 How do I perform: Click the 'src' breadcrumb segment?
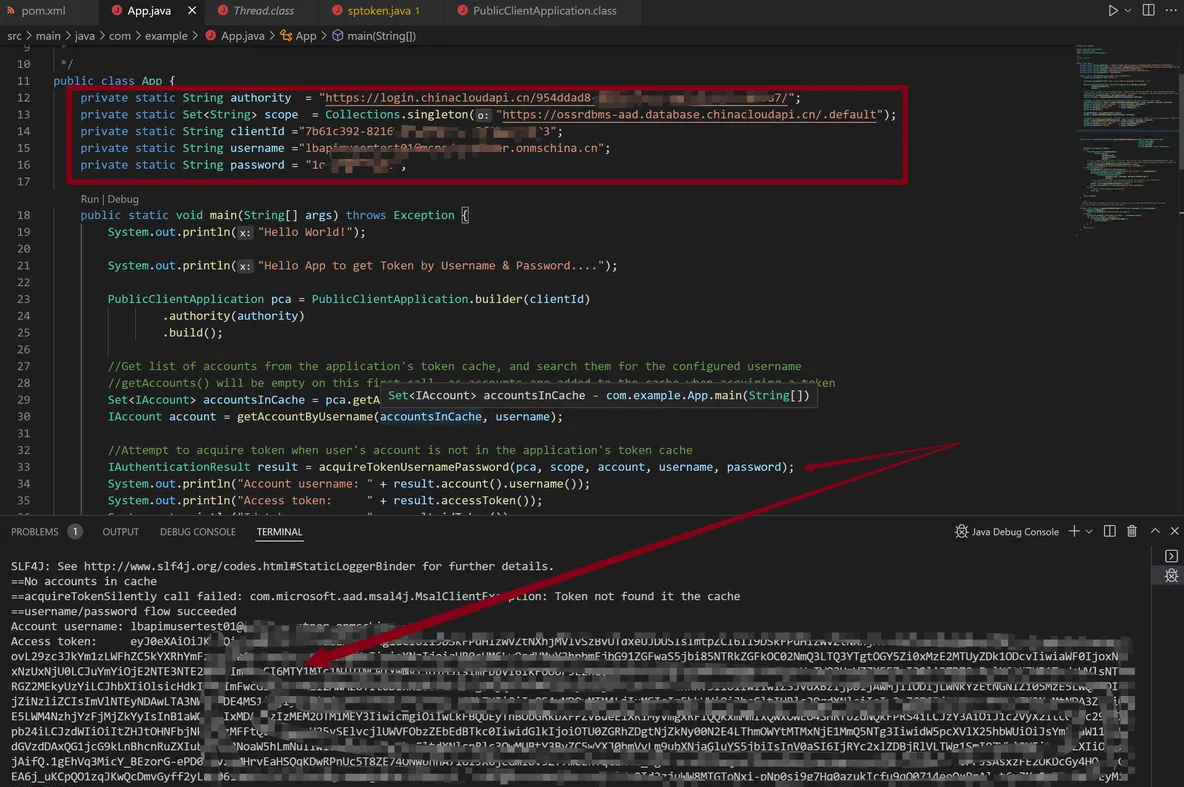[14, 35]
